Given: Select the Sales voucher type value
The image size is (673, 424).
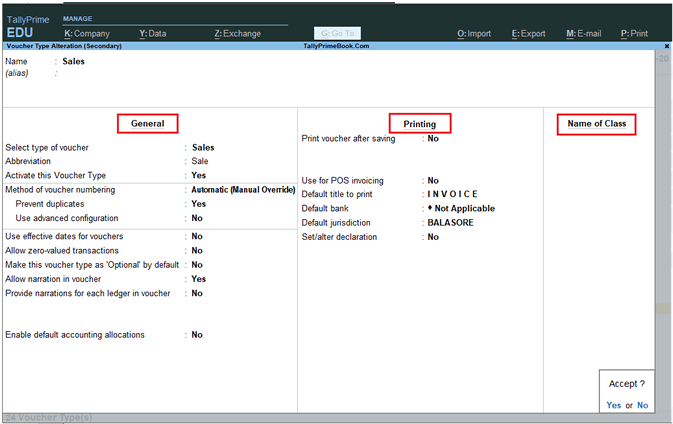Looking at the screenshot, I should tap(203, 148).
